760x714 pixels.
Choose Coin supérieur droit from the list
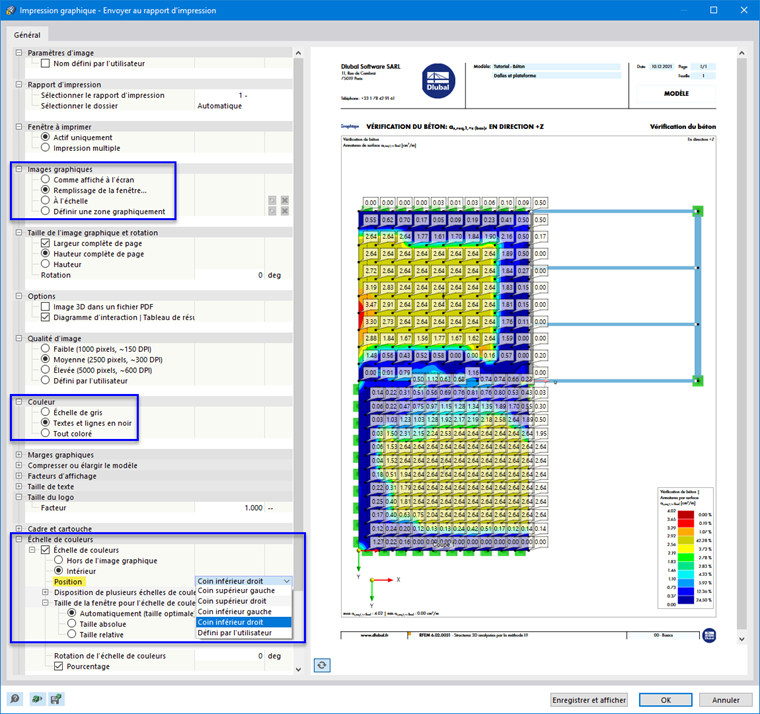[244, 601]
